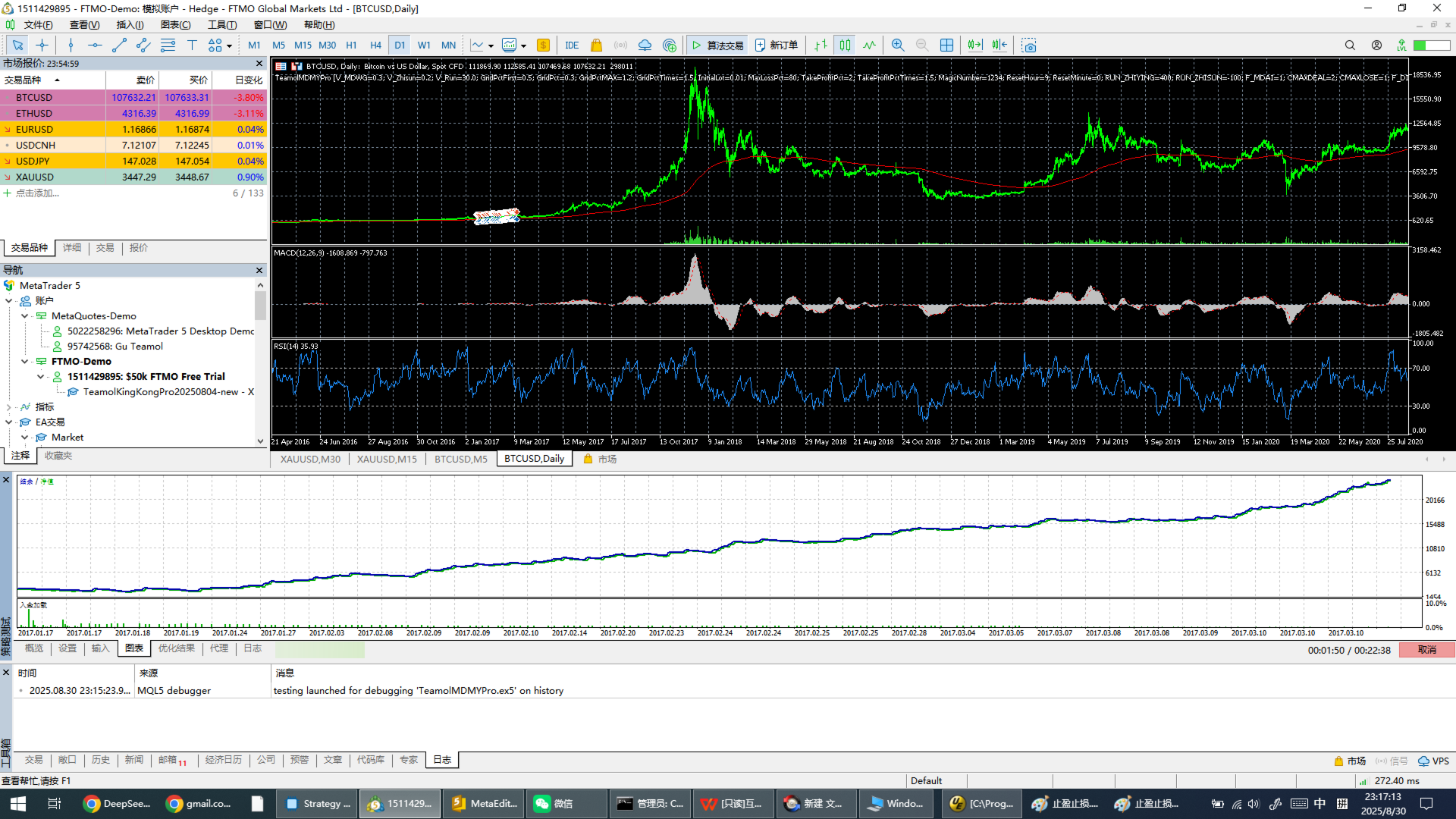Collapse the Market tree node
Screen dimensions: 1456x819
[25, 438]
